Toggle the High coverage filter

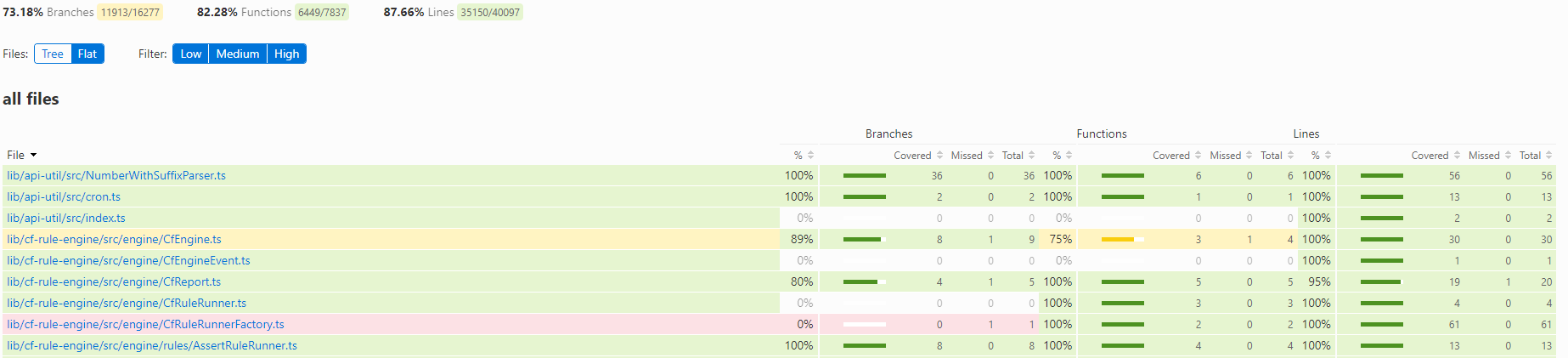(286, 54)
